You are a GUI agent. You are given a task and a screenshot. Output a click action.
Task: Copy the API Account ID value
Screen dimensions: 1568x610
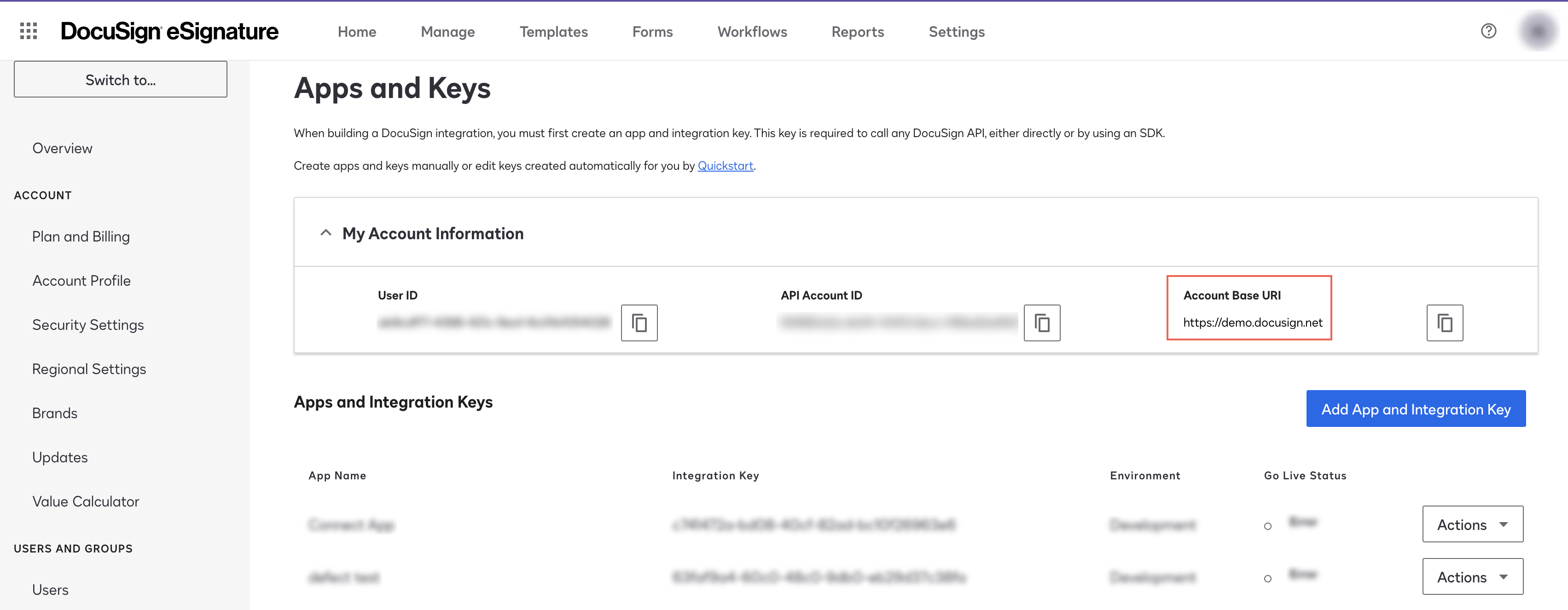click(x=1042, y=323)
